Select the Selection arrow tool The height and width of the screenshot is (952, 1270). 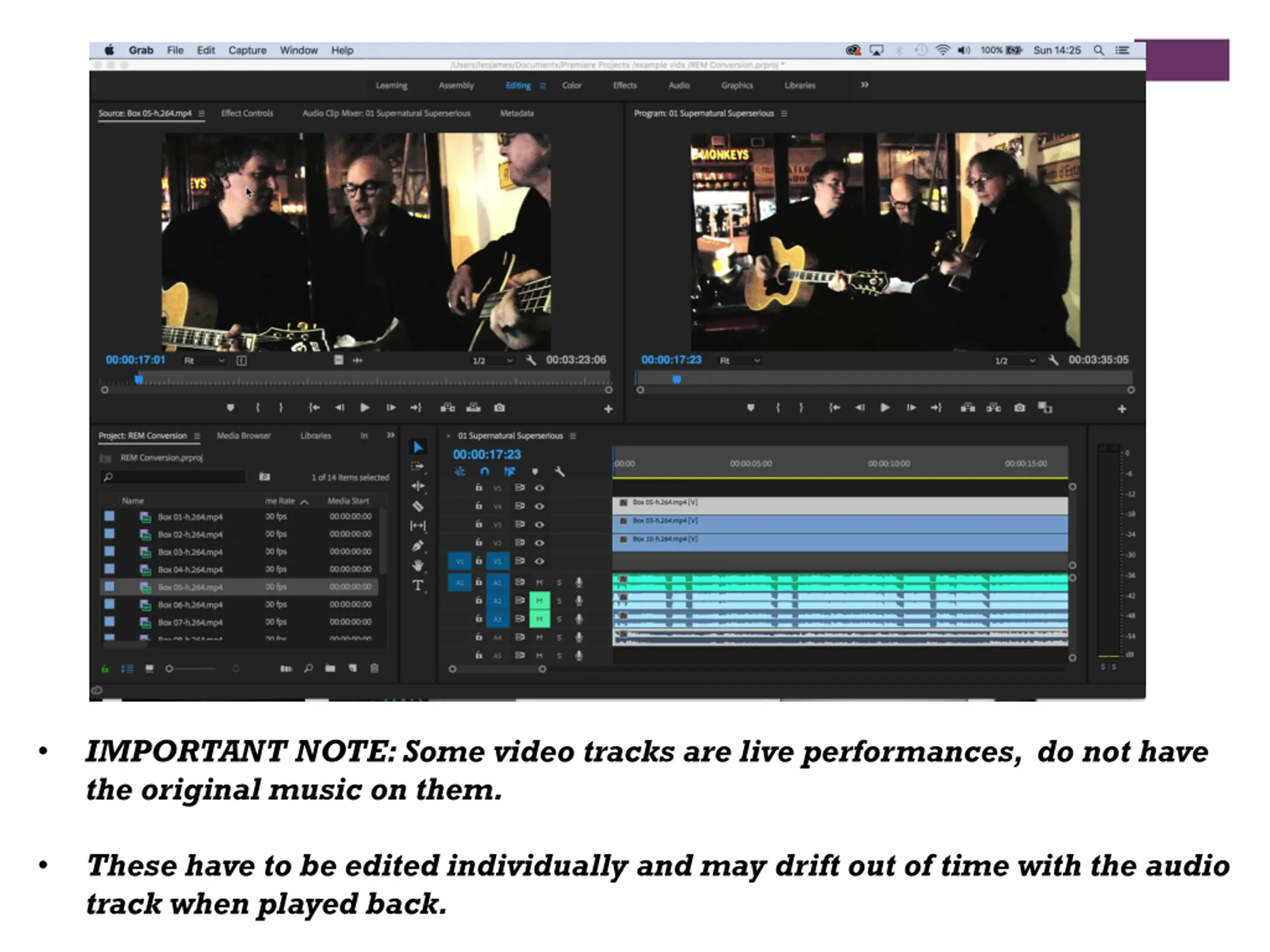(x=418, y=447)
